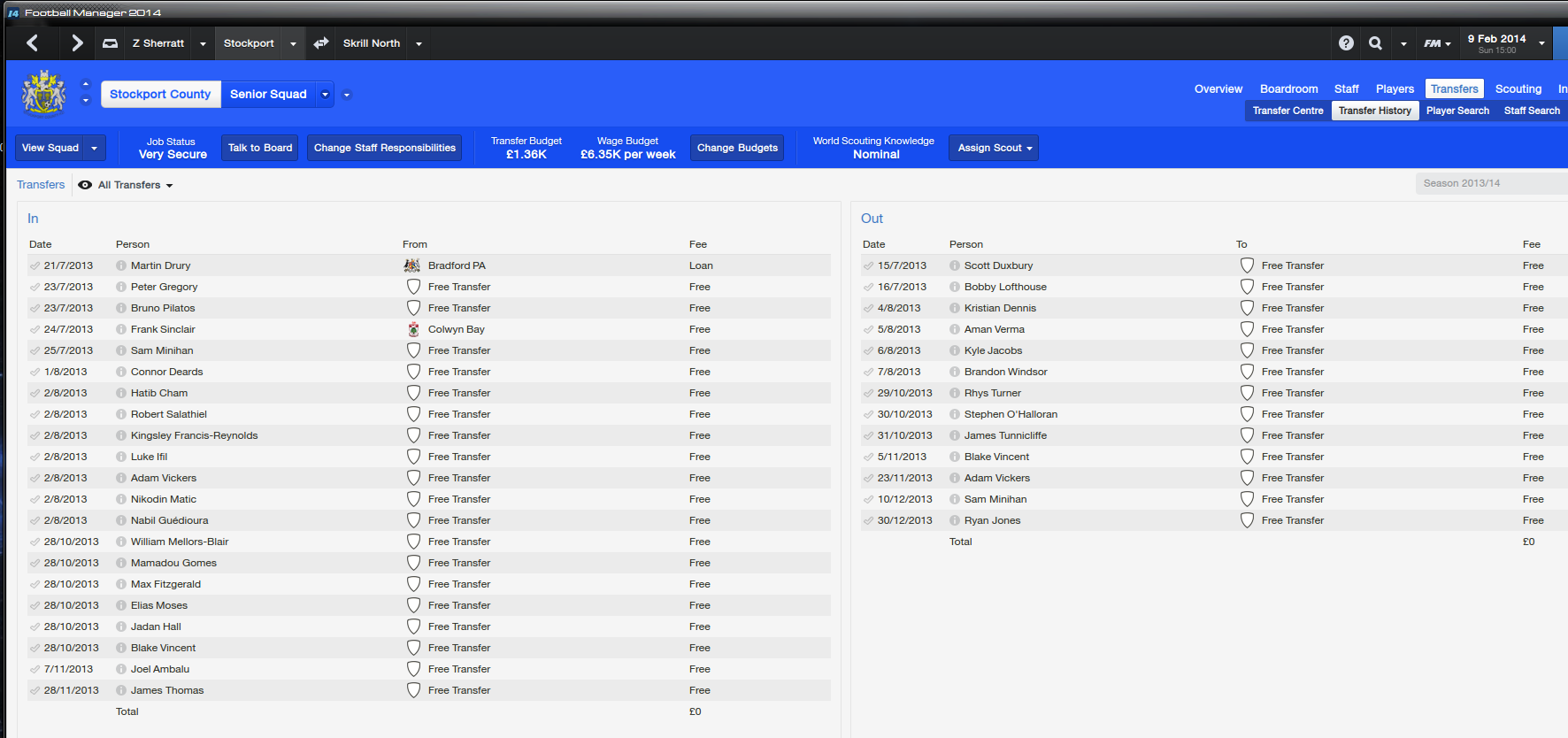The height and width of the screenshot is (738, 1568).
Task: Navigate forward with the right arrow
Action: click(77, 43)
